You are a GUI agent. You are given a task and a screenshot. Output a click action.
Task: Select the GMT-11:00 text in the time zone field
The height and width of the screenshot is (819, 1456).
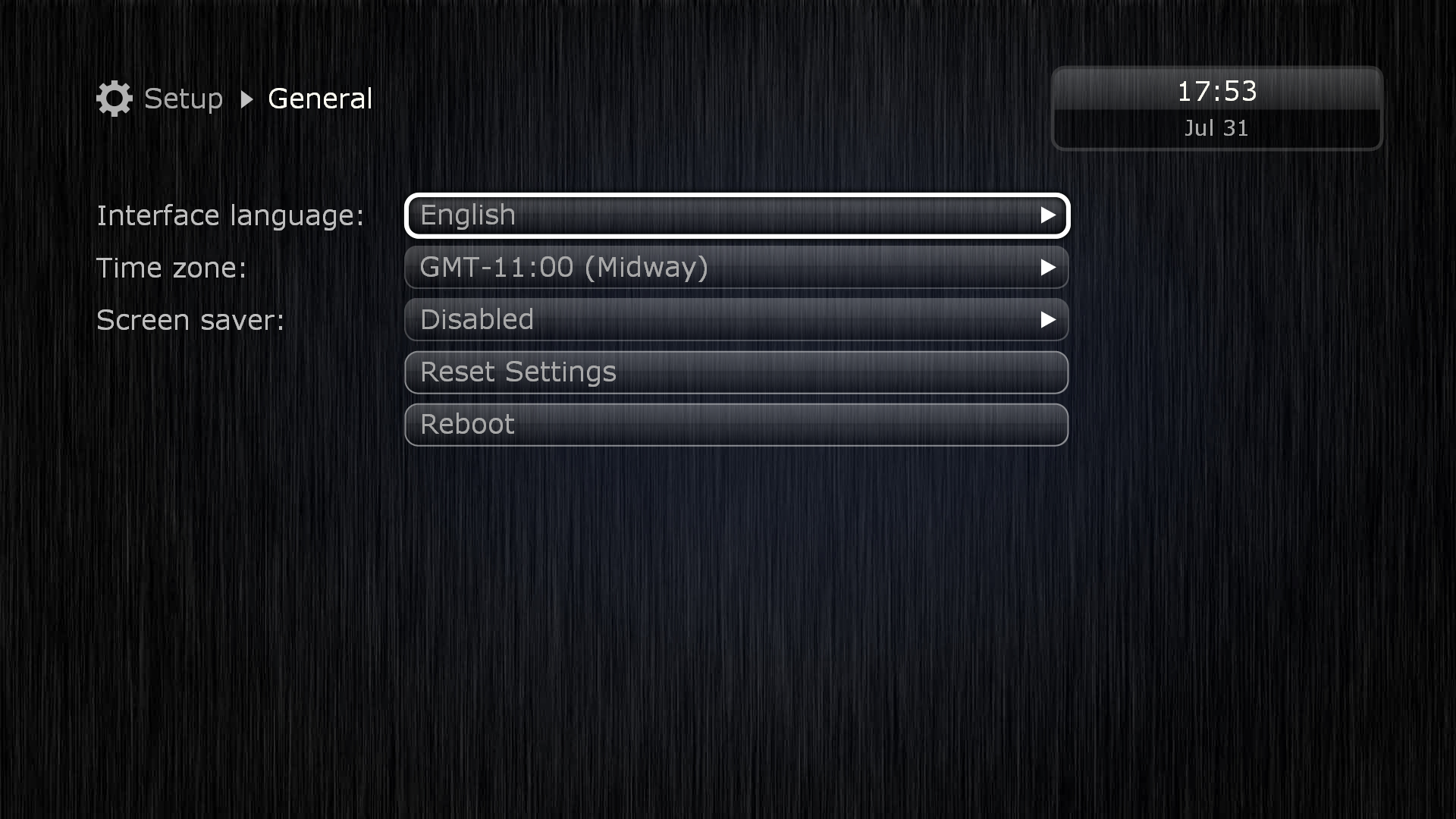pos(497,268)
